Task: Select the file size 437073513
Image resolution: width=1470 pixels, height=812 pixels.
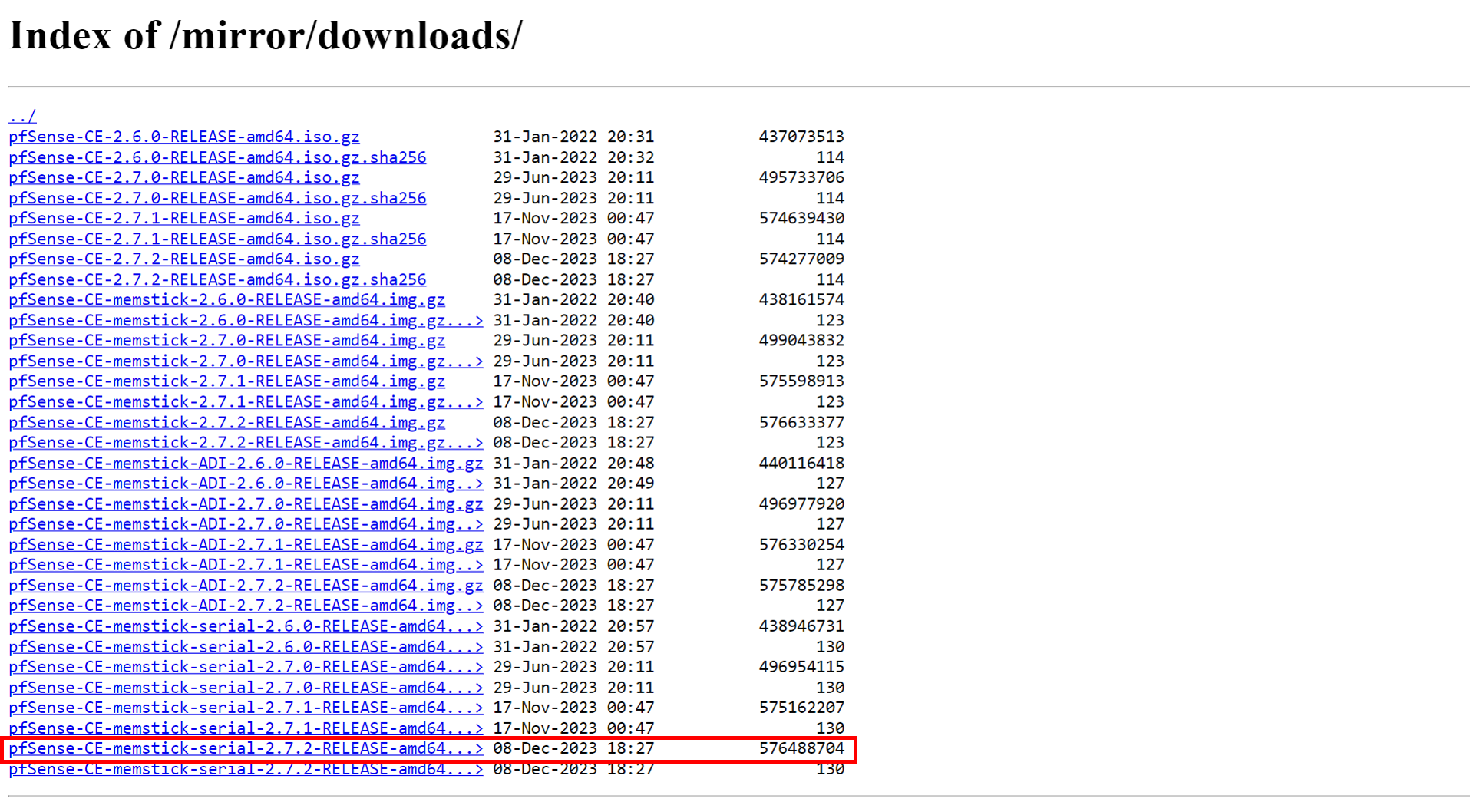Action: tap(801, 137)
